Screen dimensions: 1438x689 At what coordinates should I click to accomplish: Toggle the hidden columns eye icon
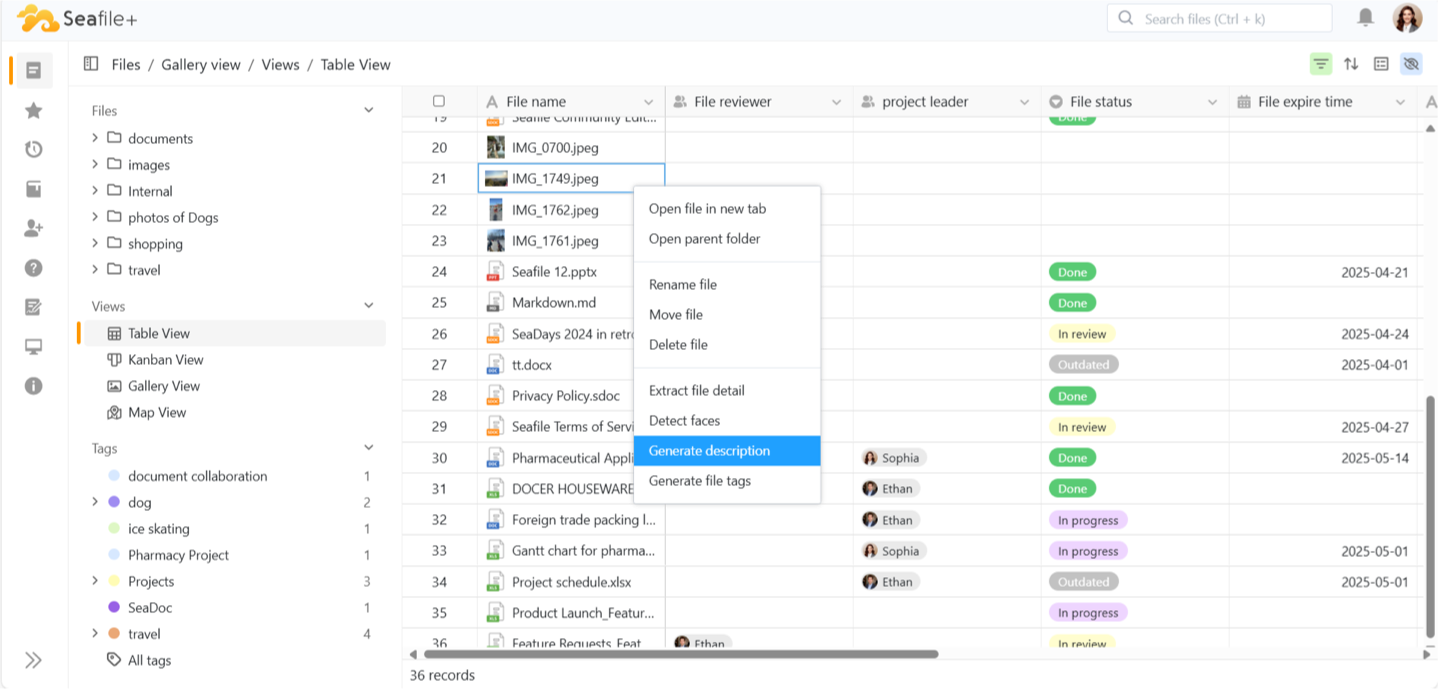[x=1411, y=64]
